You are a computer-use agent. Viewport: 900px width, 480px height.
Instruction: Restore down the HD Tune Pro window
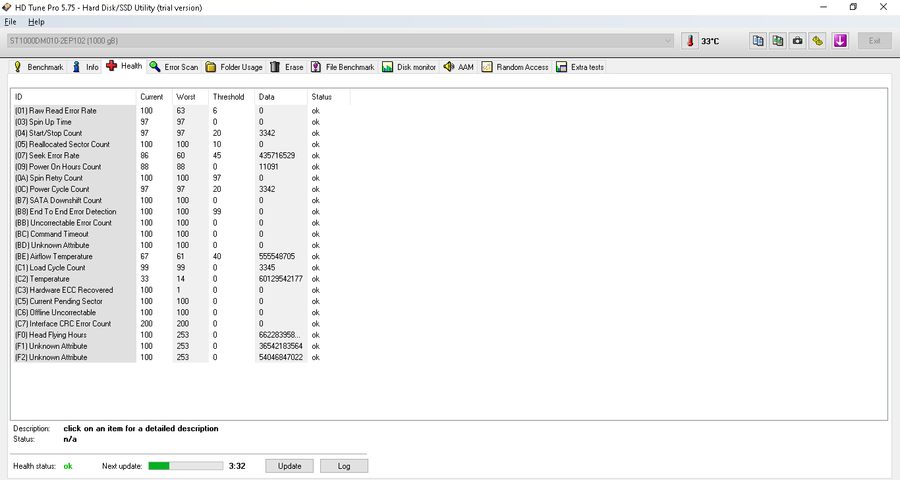coord(853,7)
